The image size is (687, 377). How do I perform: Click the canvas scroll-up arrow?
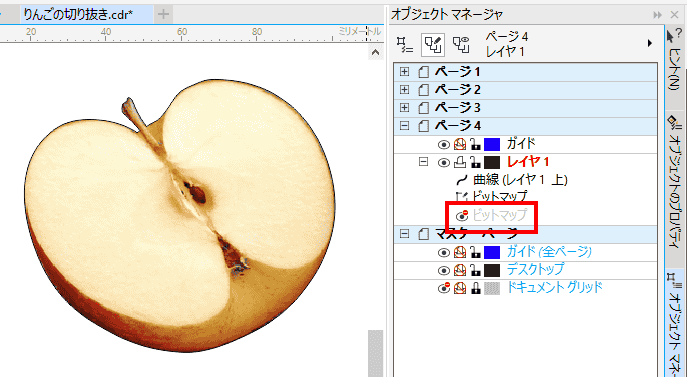[x=375, y=53]
